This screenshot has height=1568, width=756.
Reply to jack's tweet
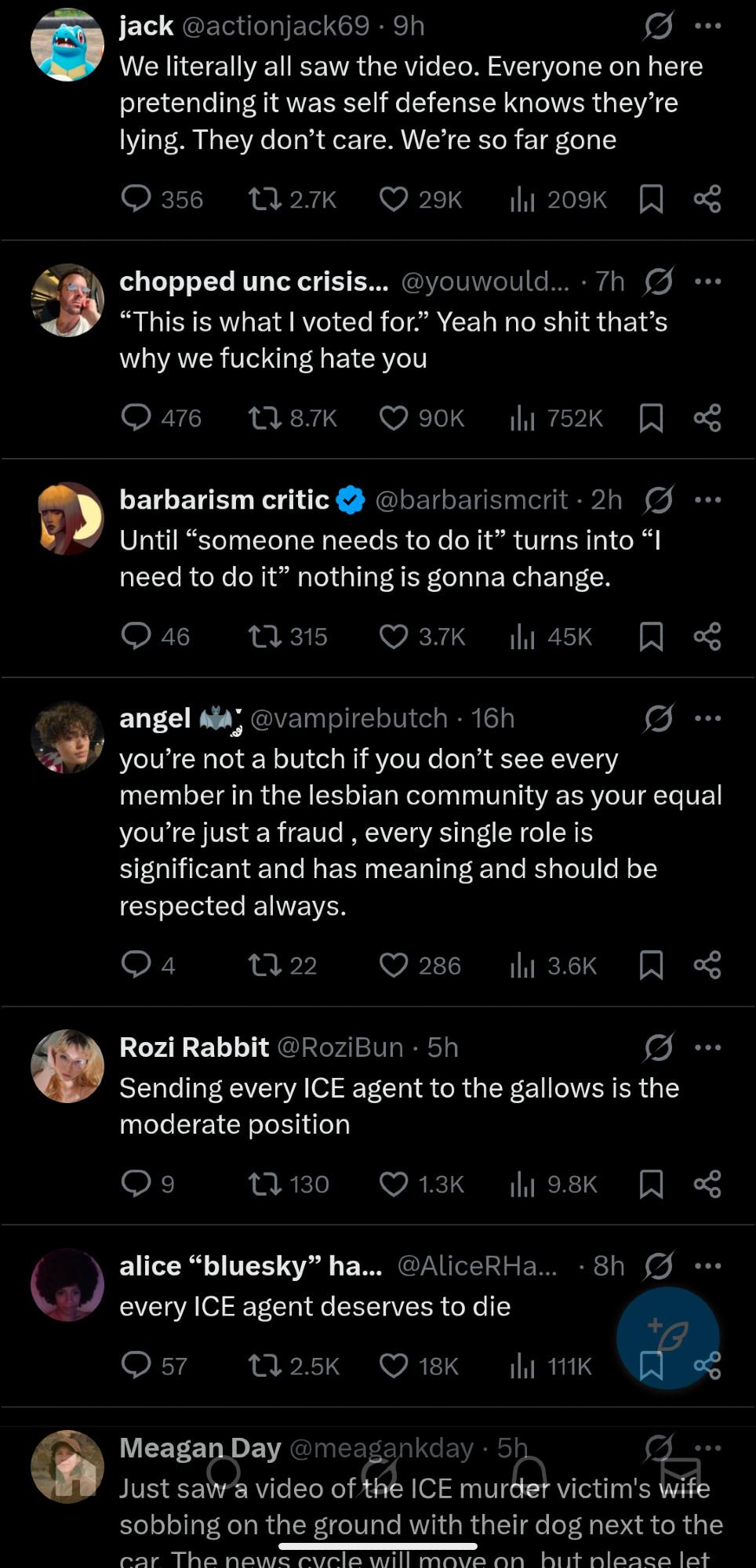136,199
